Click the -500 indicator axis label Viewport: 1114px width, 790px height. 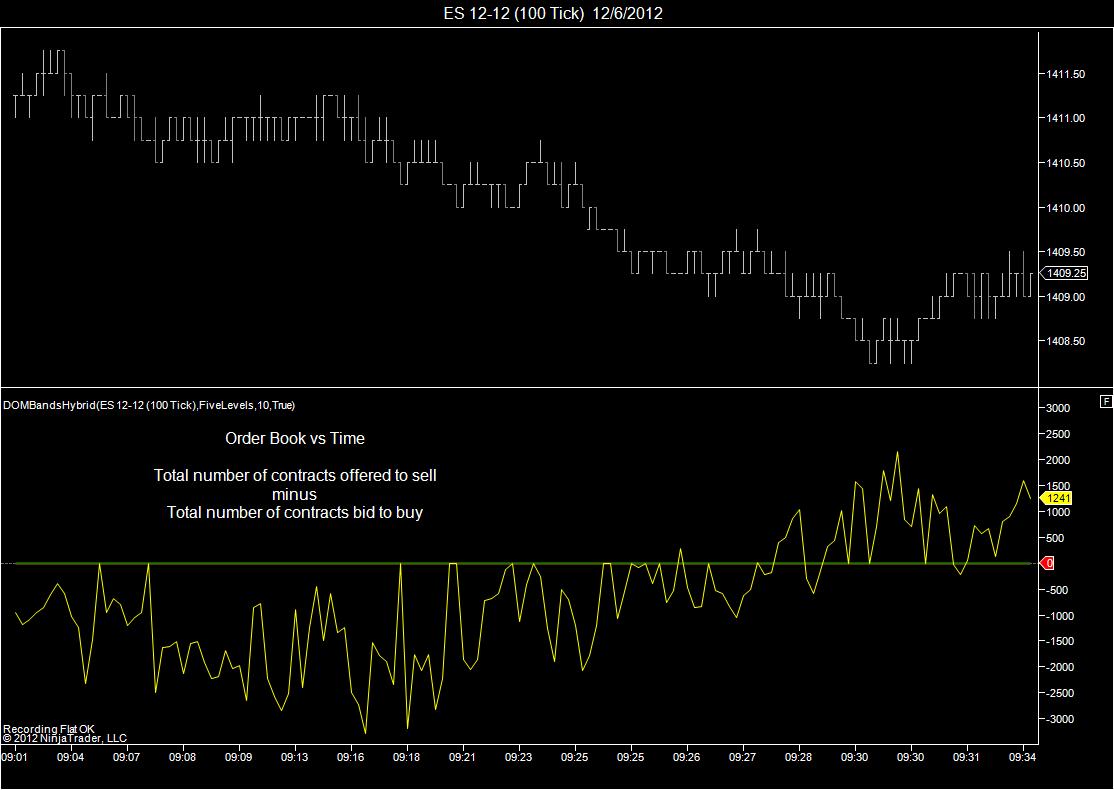pyautogui.click(x=1055, y=590)
